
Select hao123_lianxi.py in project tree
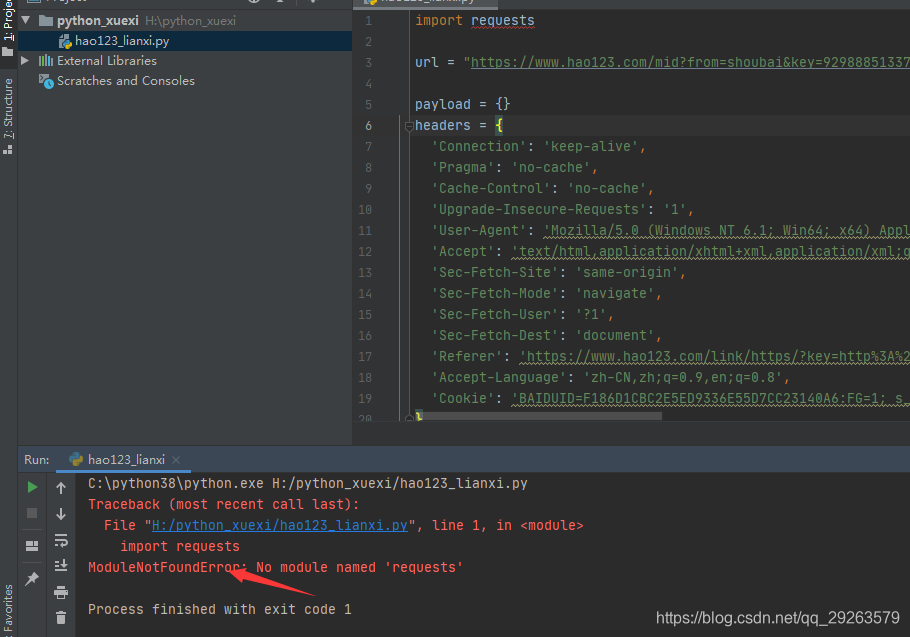(185, 41)
